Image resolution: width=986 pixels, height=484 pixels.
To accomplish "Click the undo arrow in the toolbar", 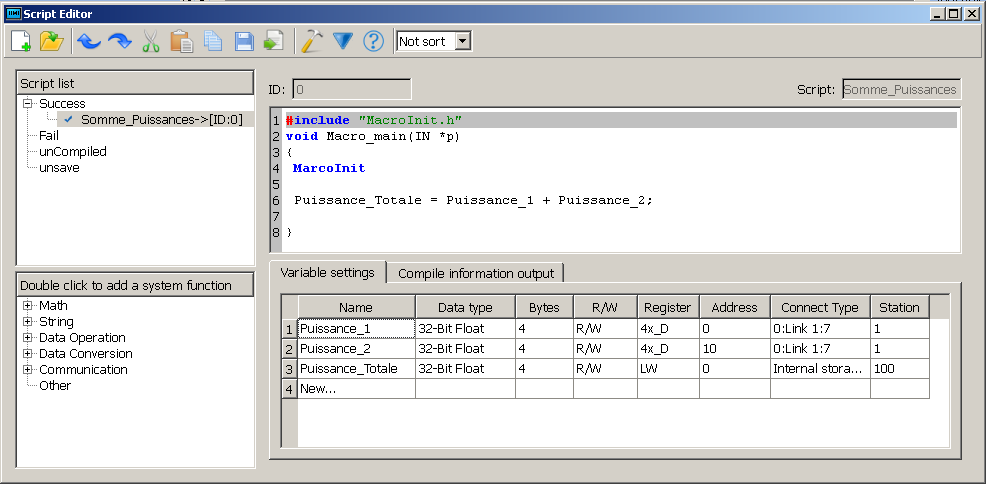I will pos(88,41).
